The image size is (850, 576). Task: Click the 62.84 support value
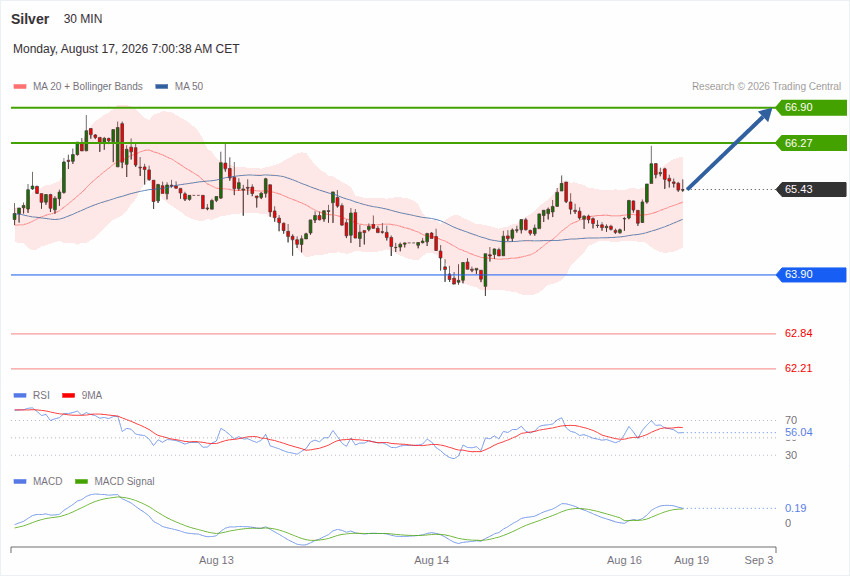tap(799, 333)
